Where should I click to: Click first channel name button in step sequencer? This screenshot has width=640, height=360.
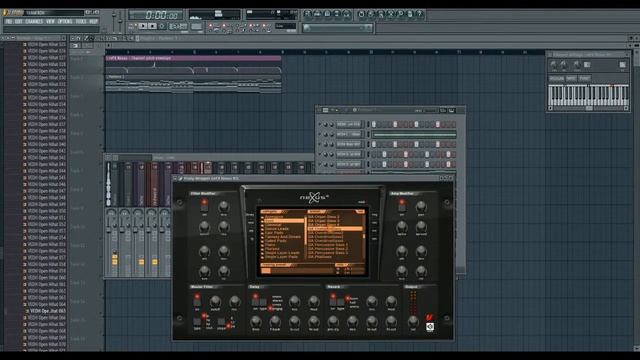click(x=349, y=124)
